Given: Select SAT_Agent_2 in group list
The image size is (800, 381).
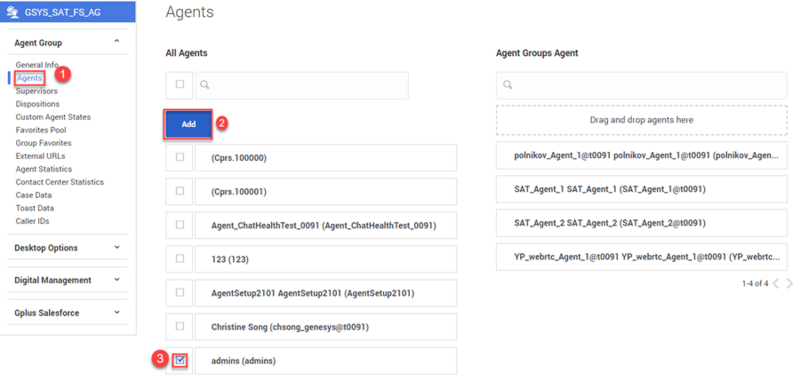Looking at the screenshot, I should pos(641,223).
